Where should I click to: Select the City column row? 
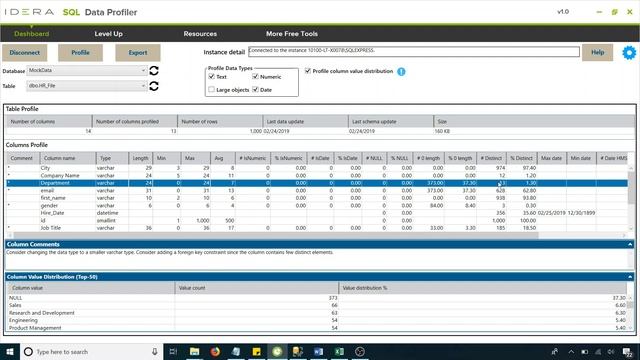coord(317,168)
